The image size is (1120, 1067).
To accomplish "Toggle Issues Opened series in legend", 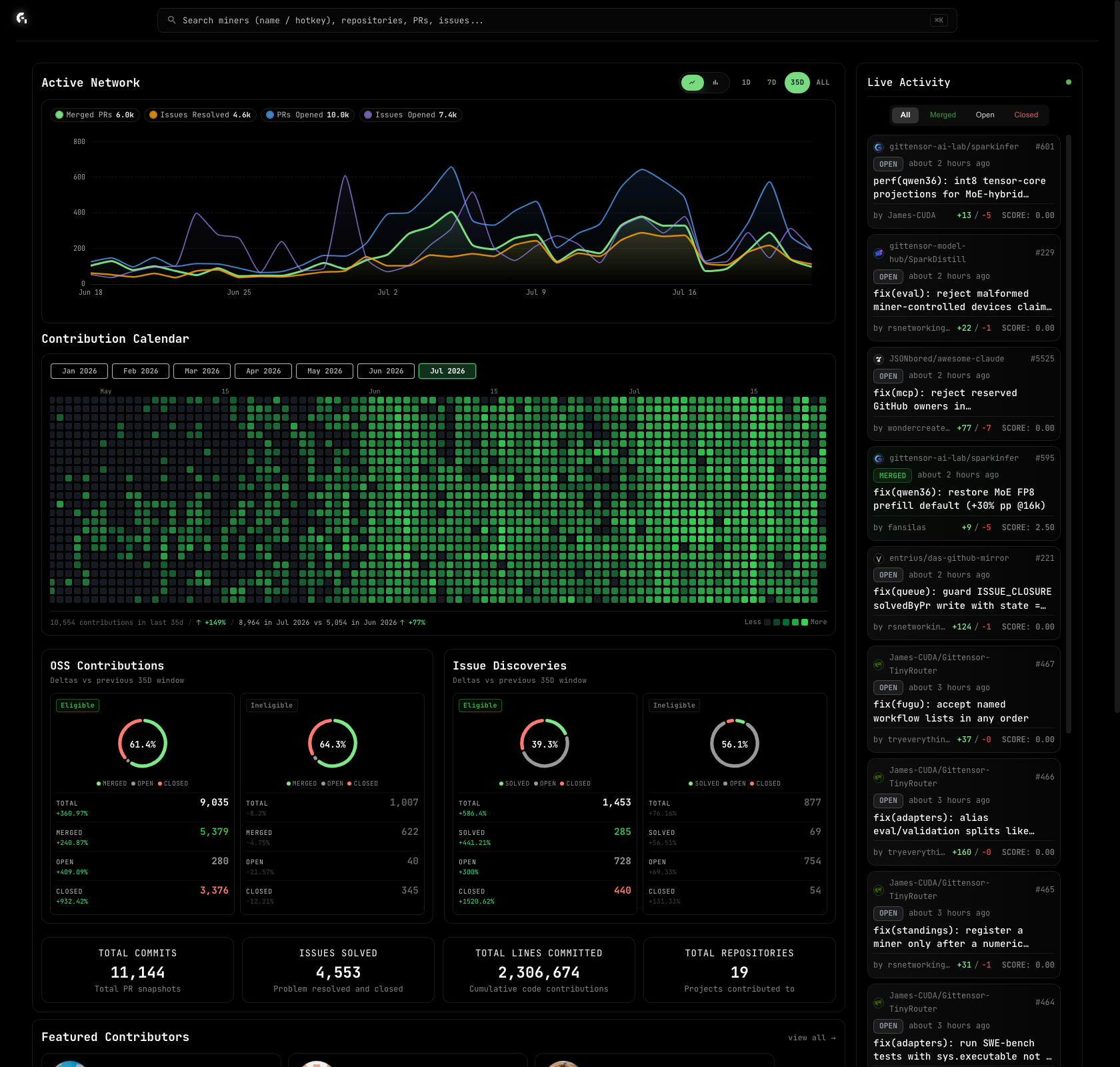I will coord(411,115).
